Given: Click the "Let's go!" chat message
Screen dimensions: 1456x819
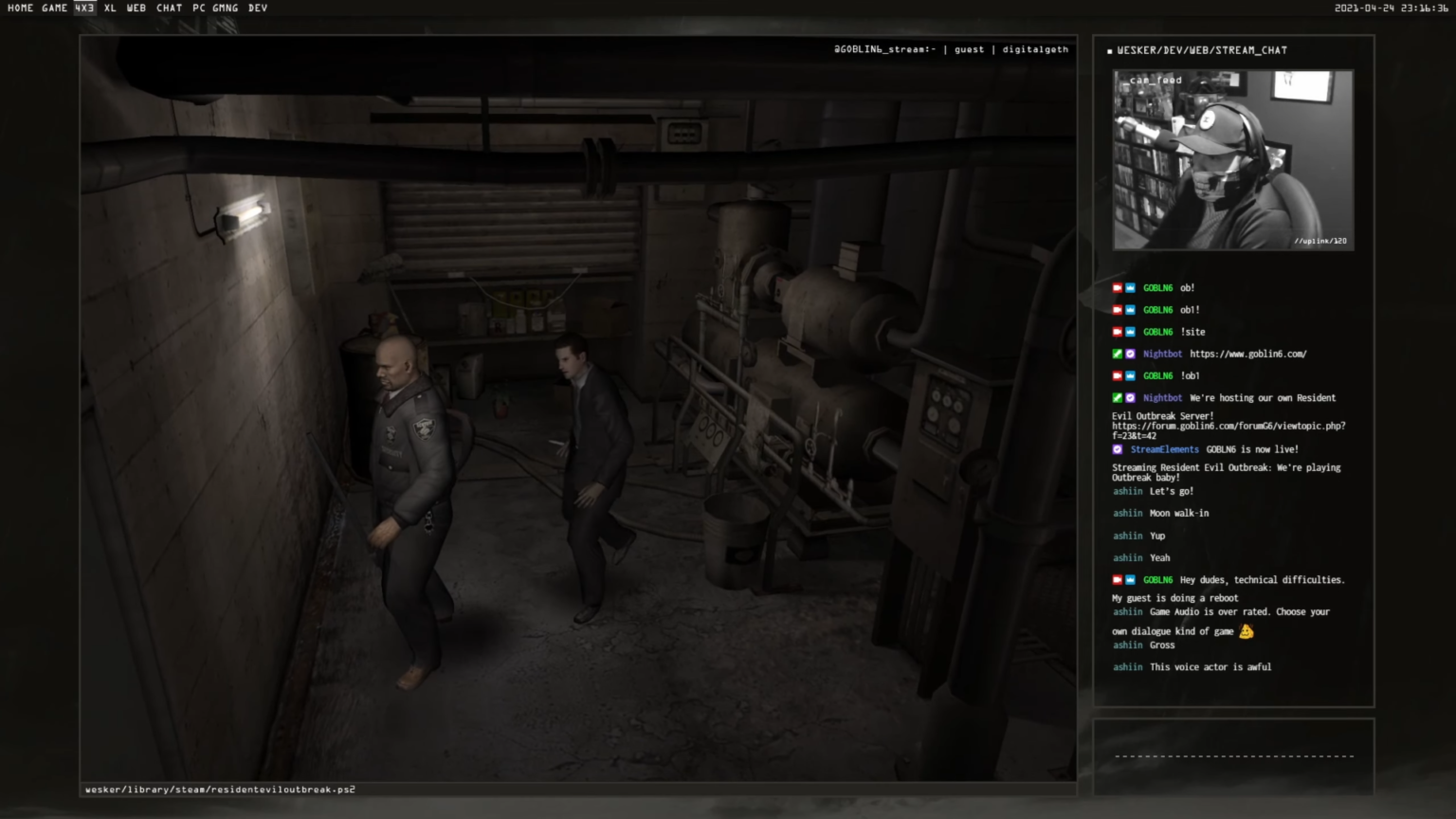Looking at the screenshot, I should coord(1172,491).
